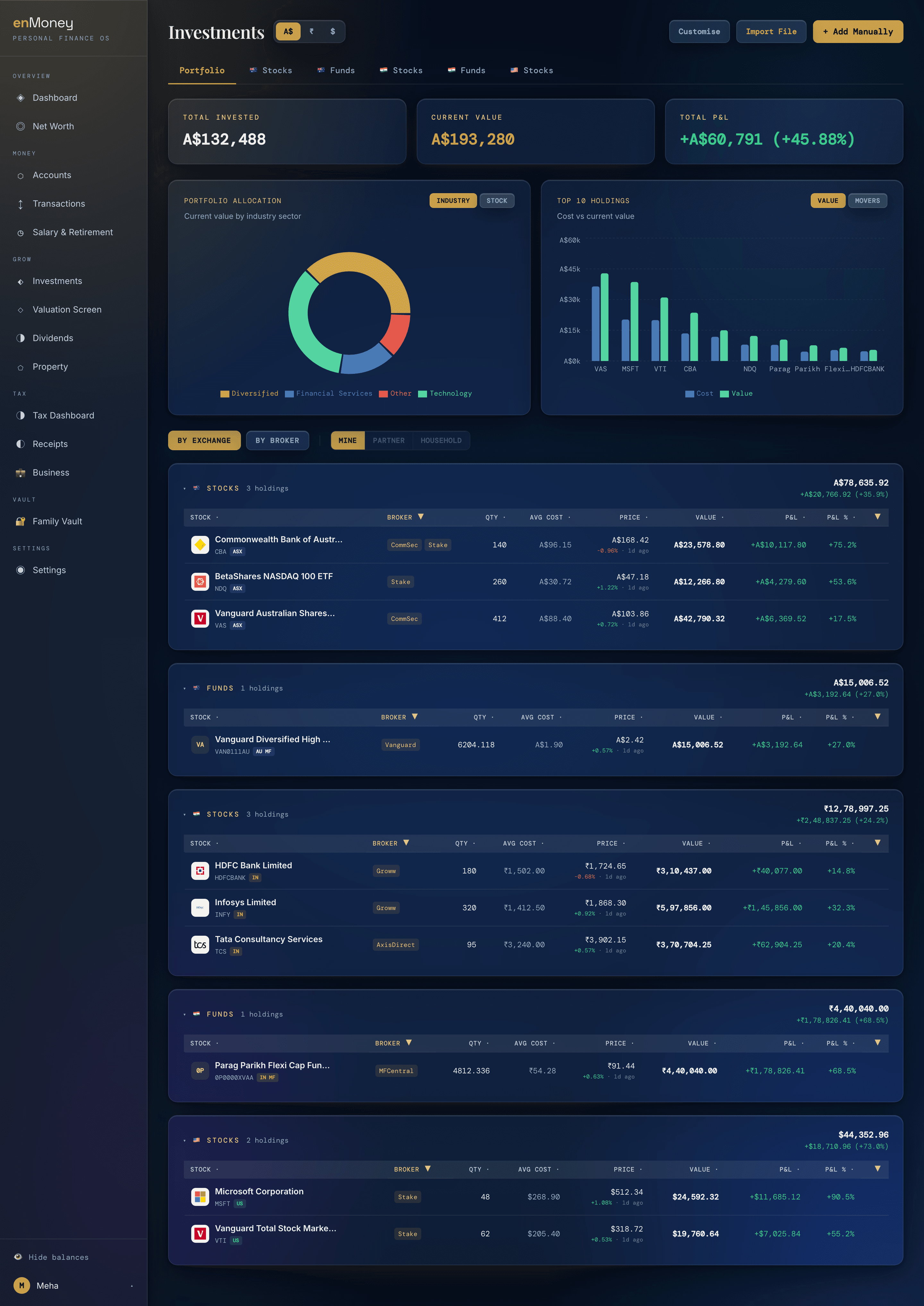Collapse the A$15,006.52 Funds section
This screenshot has width=924, height=1306.
point(185,689)
